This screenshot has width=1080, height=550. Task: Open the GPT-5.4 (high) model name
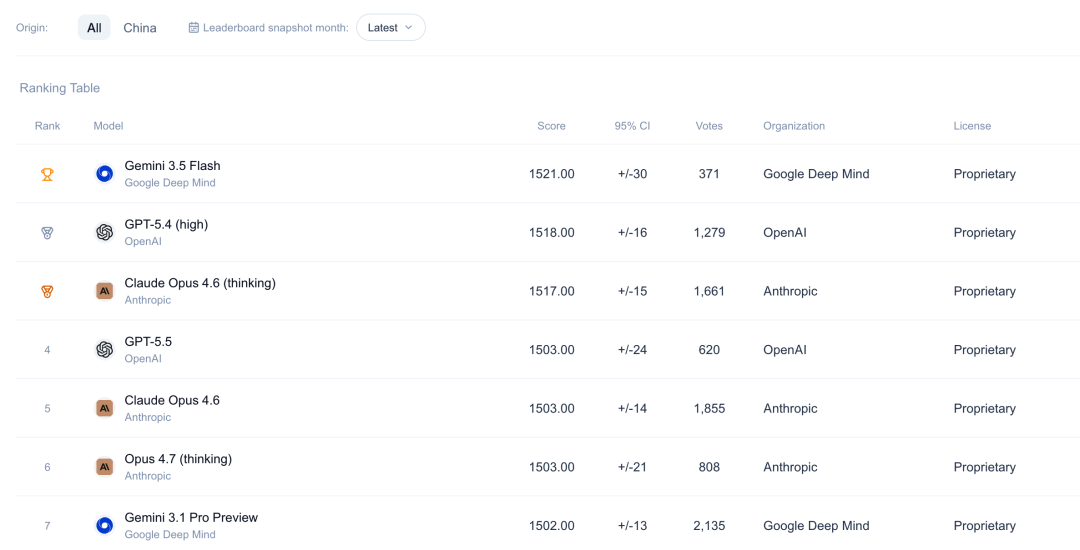[166, 224]
